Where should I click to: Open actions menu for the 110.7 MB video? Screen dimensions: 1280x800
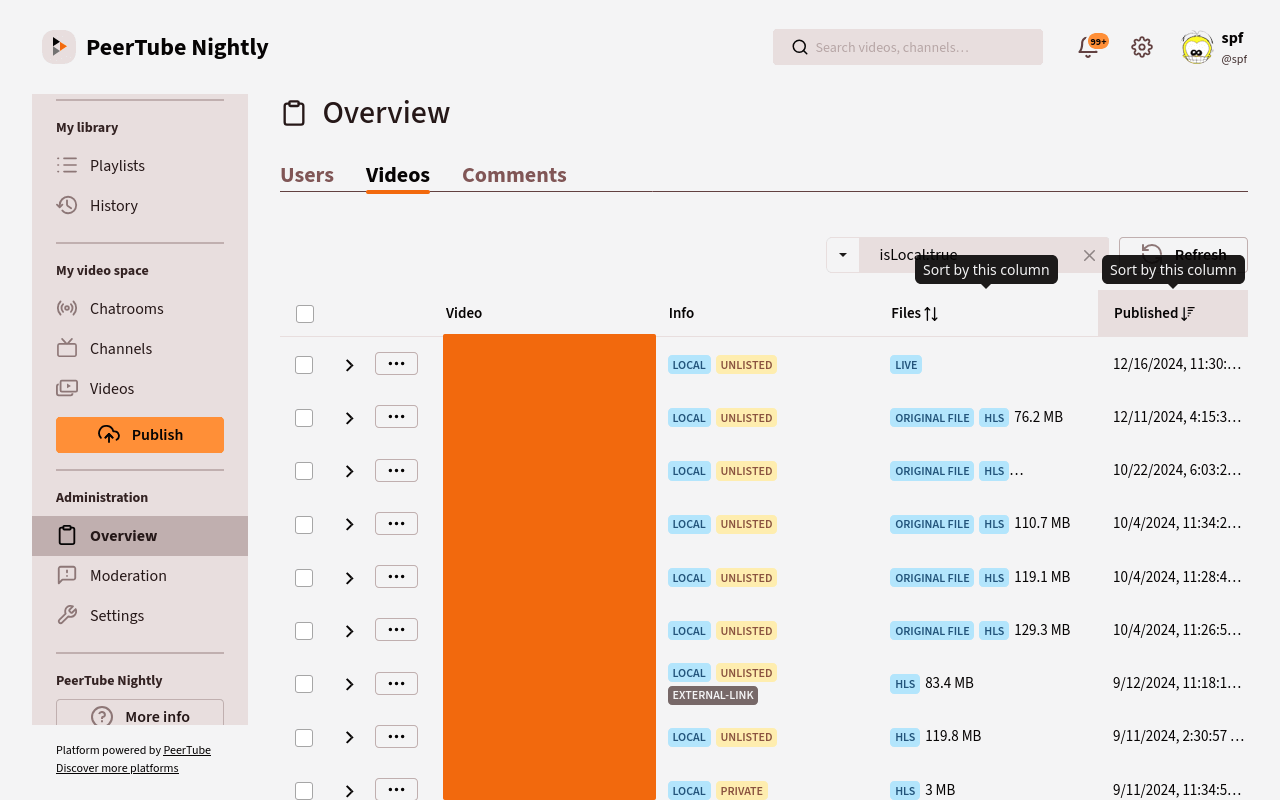coord(396,524)
